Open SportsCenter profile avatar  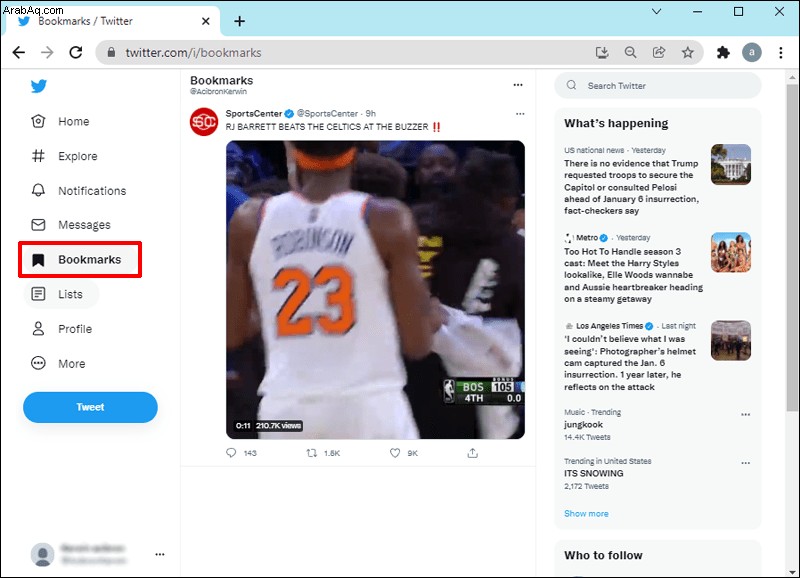click(x=204, y=122)
